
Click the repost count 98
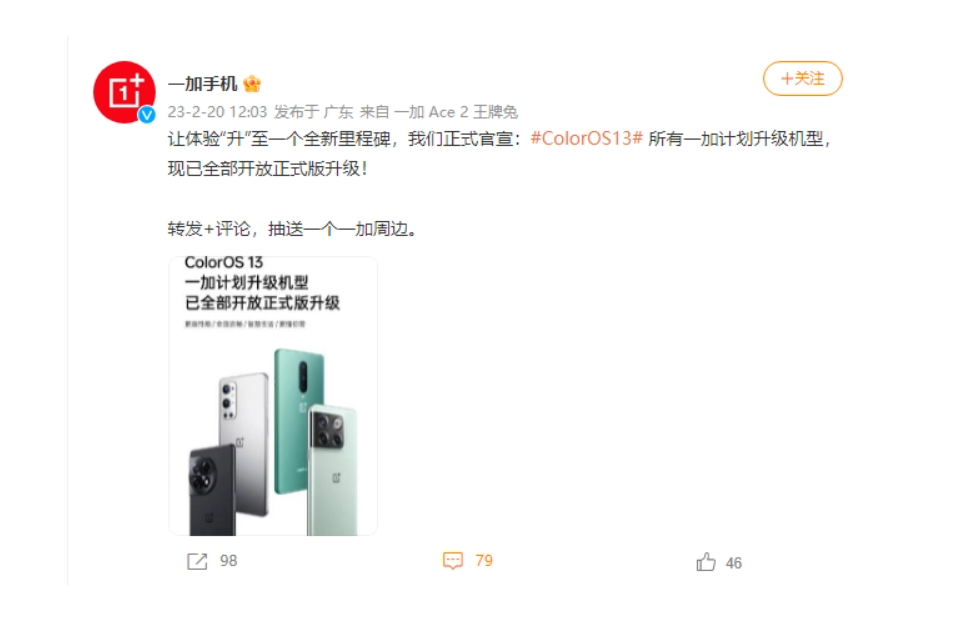pos(228,560)
